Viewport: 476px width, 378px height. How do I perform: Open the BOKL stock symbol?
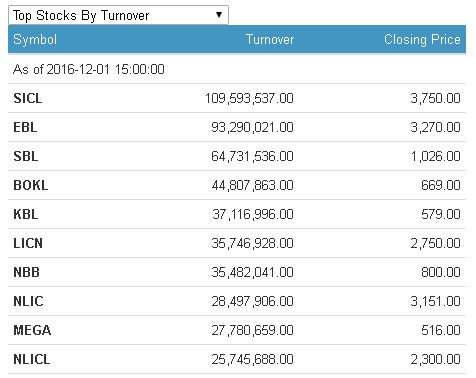click(31, 185)
